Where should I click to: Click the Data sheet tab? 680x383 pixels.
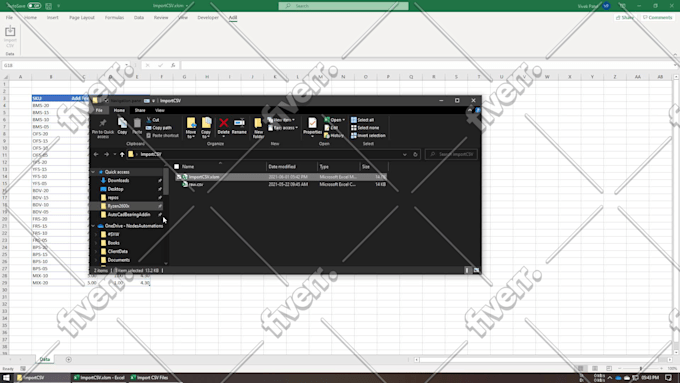tap(45, 360)
